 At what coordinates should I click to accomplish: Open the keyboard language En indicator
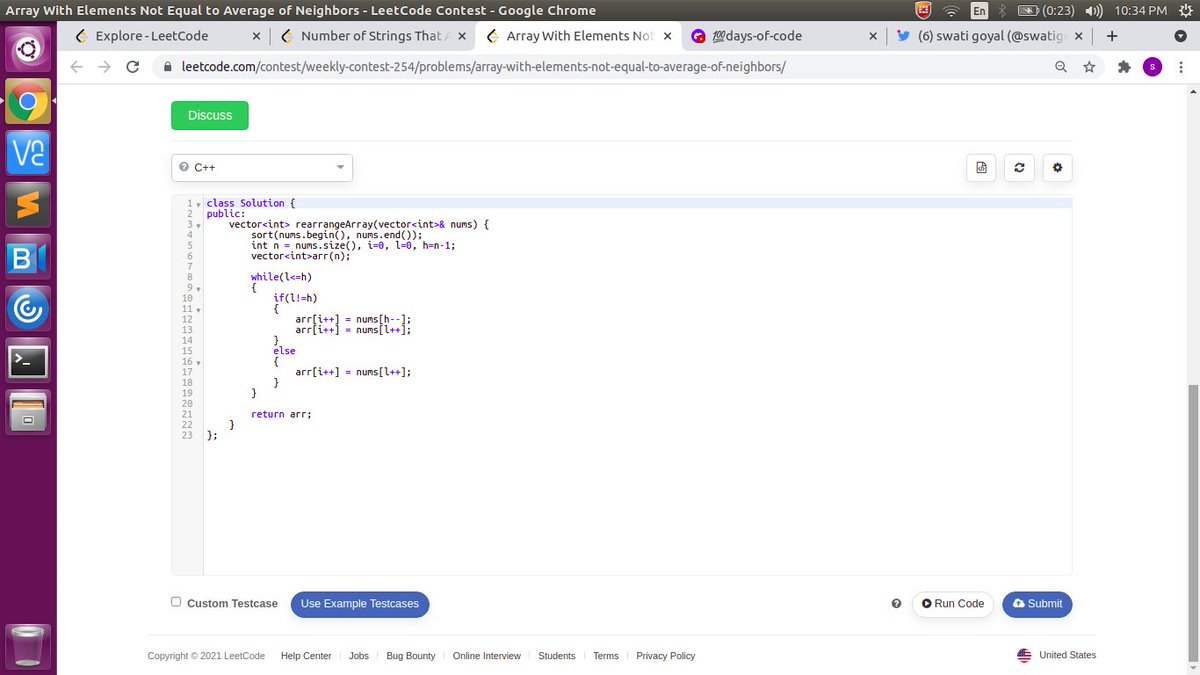[x=980, y=10]
